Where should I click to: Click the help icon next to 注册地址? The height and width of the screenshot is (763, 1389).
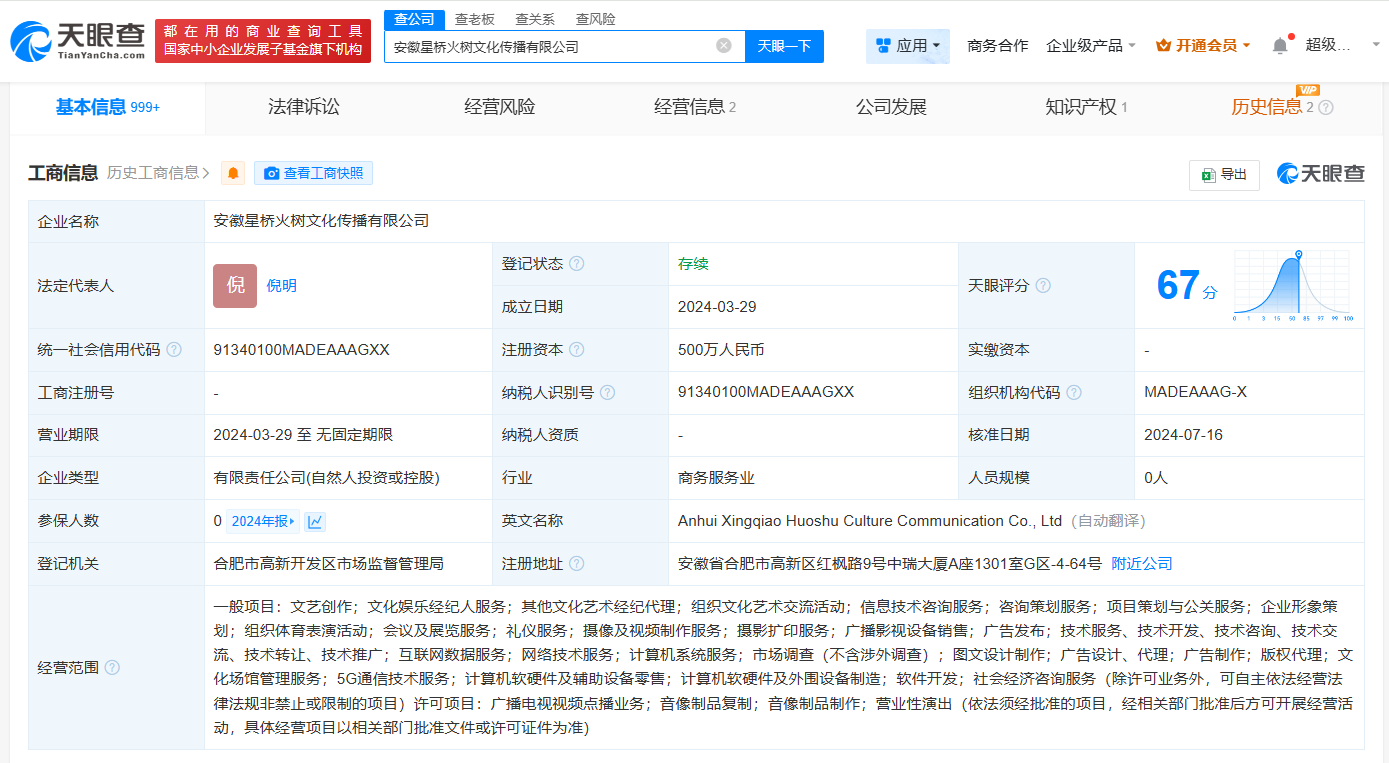click(x=577, y=564)
